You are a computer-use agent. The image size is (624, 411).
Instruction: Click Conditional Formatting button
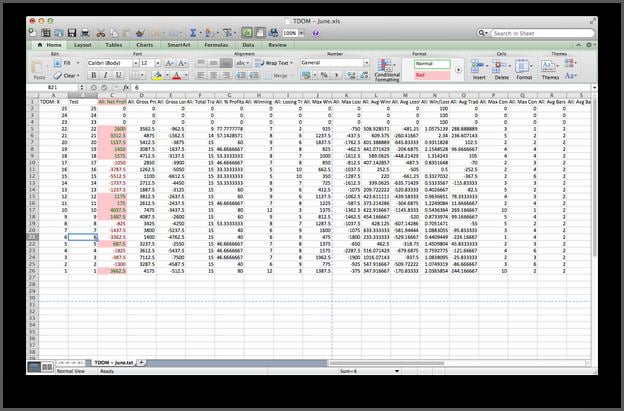pos(386,70)
